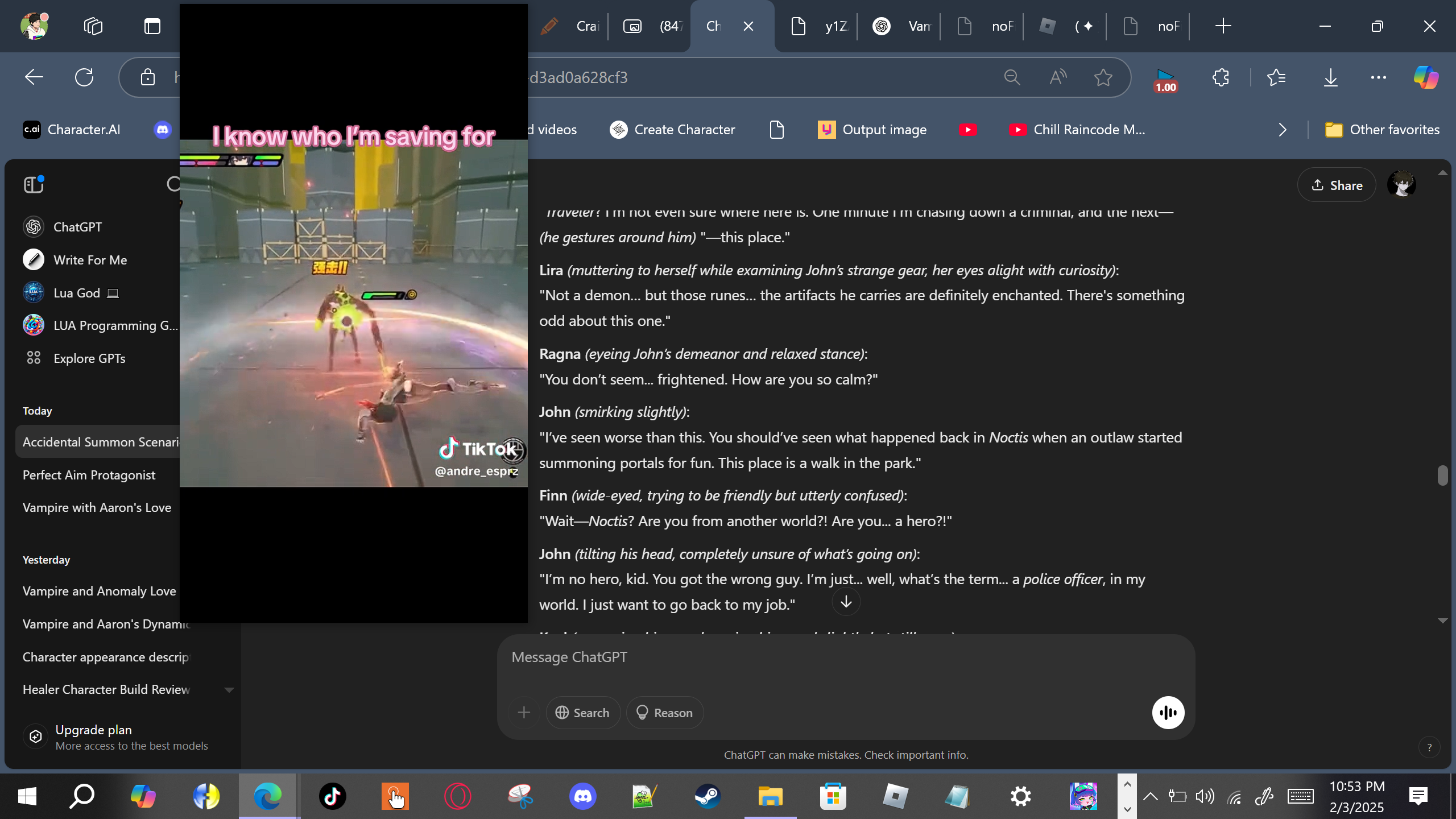This screenshot has width=1456, height=819.
Task: Open the video speed extension showing 1.00
Action: point(1165,80)
